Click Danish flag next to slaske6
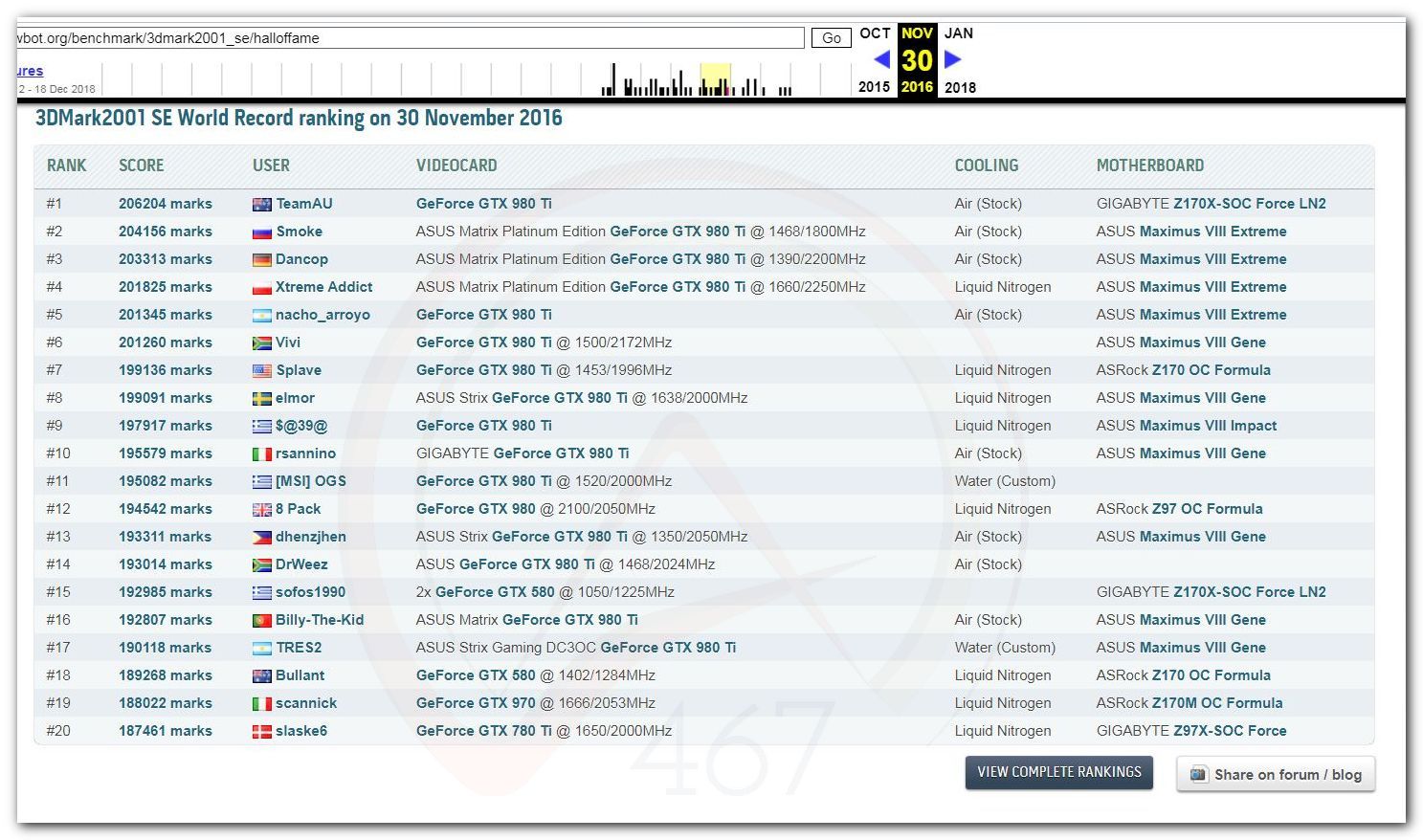Image resolution: width=1423 pixels, height=840 pixels. [261, 731]
